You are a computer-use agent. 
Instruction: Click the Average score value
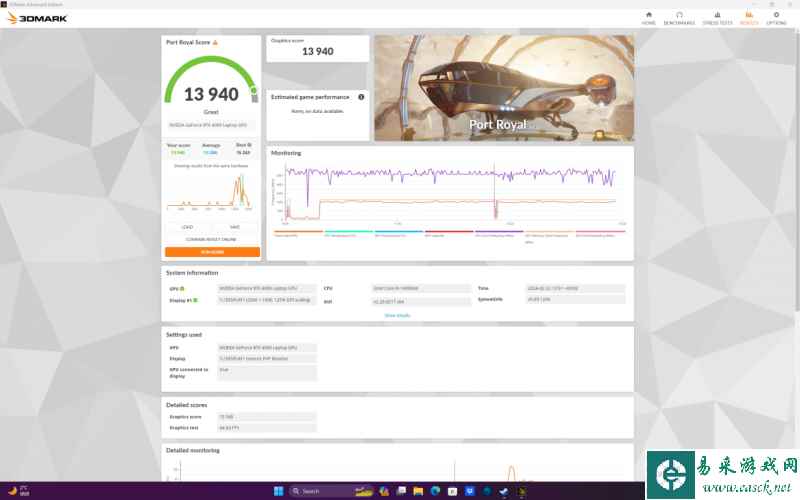pyautogui.click(x=210, y=153)
